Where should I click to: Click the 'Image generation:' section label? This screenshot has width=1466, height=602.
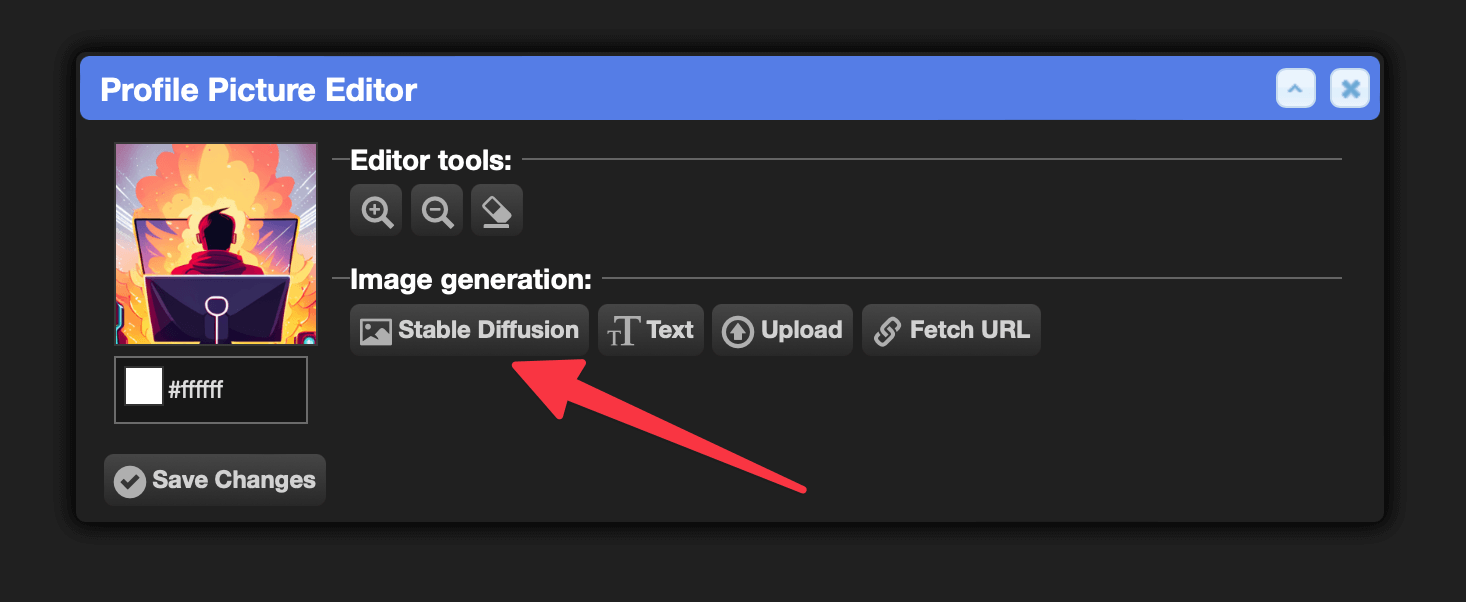coord(471,280)
